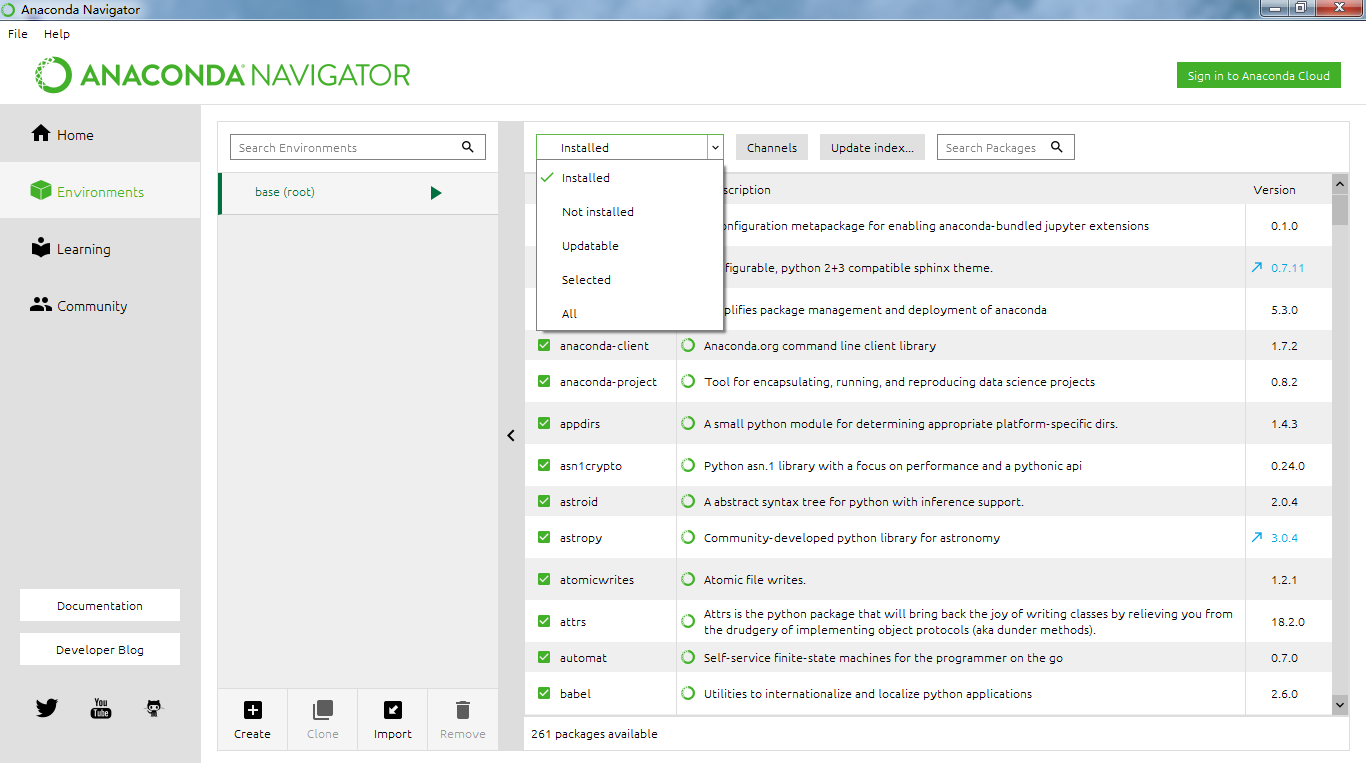Uncheck the anaconda-client package checkbox
Screen dimensions: 1366x763
click(545, 345)
